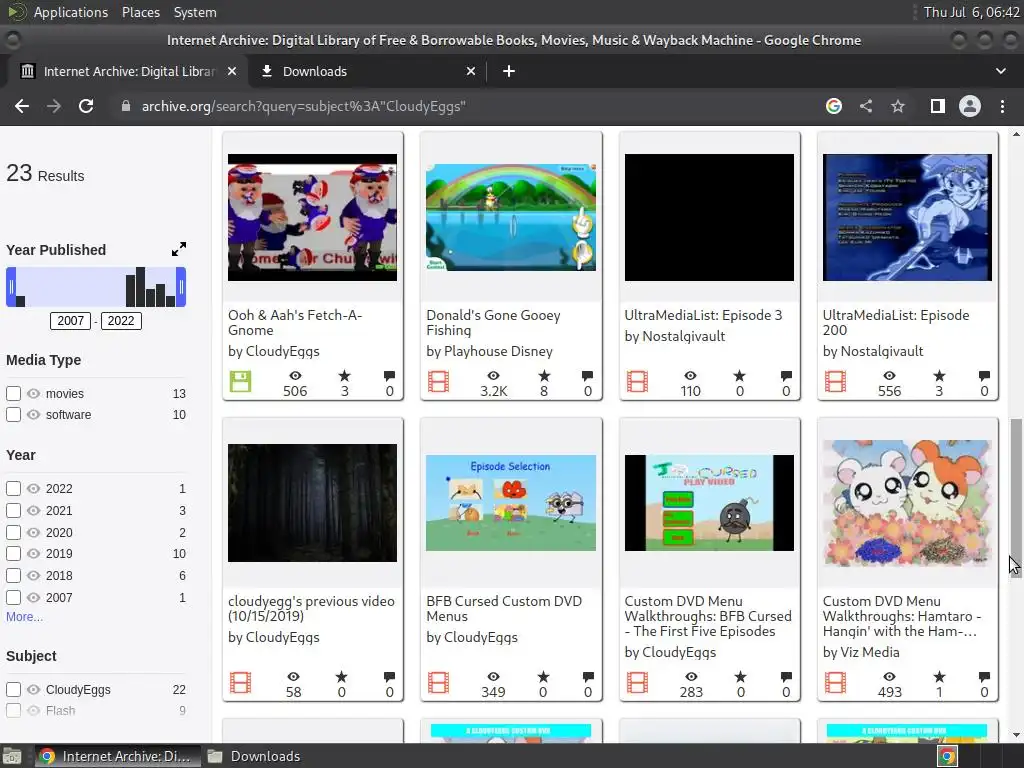The height and width of the screenshot is (768, 1024).
Task: Click the tallest bar in year histogram
Action: click(x=140, y=287)
